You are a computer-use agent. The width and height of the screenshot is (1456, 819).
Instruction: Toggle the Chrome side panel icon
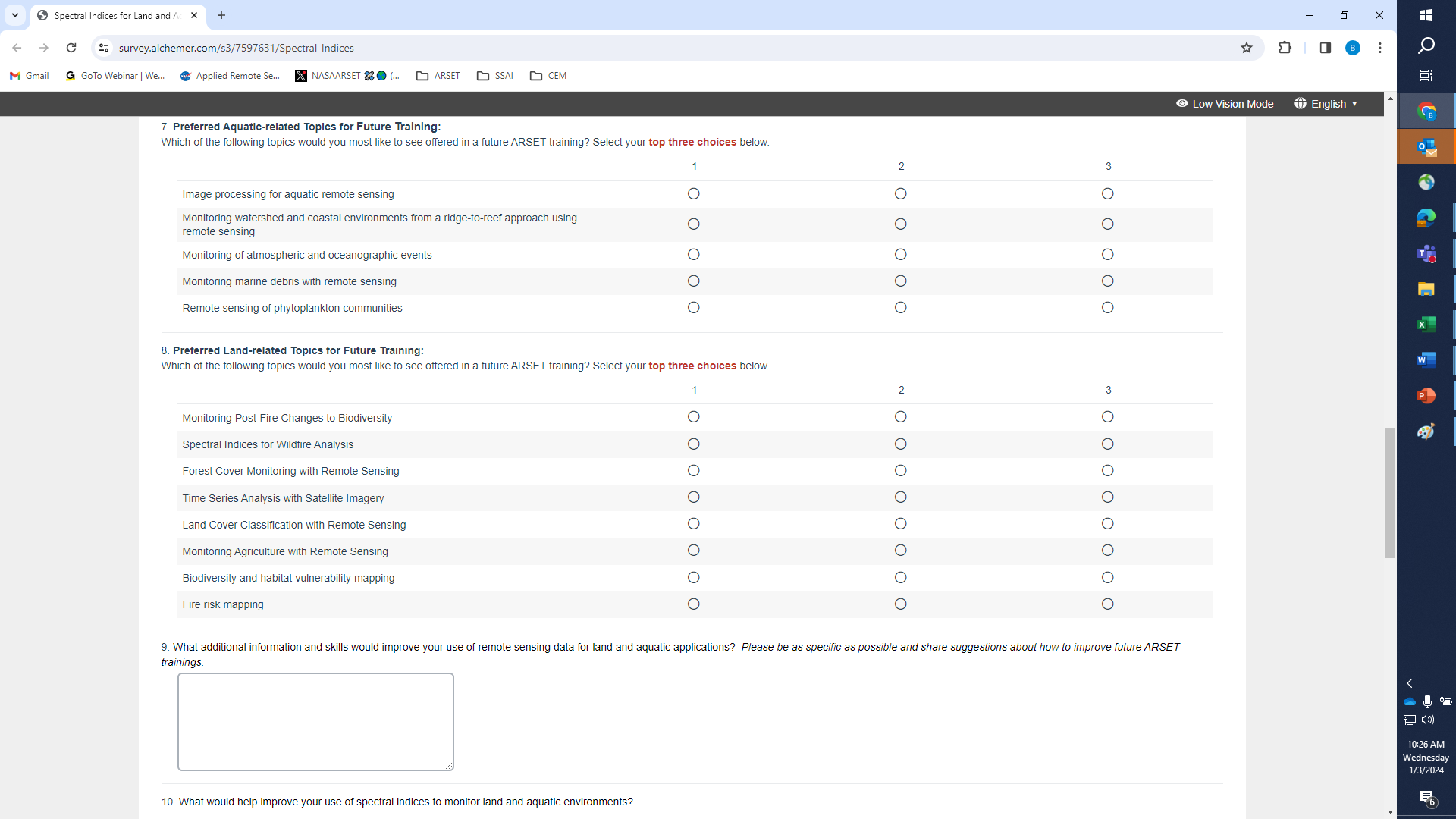[1325, 48]
